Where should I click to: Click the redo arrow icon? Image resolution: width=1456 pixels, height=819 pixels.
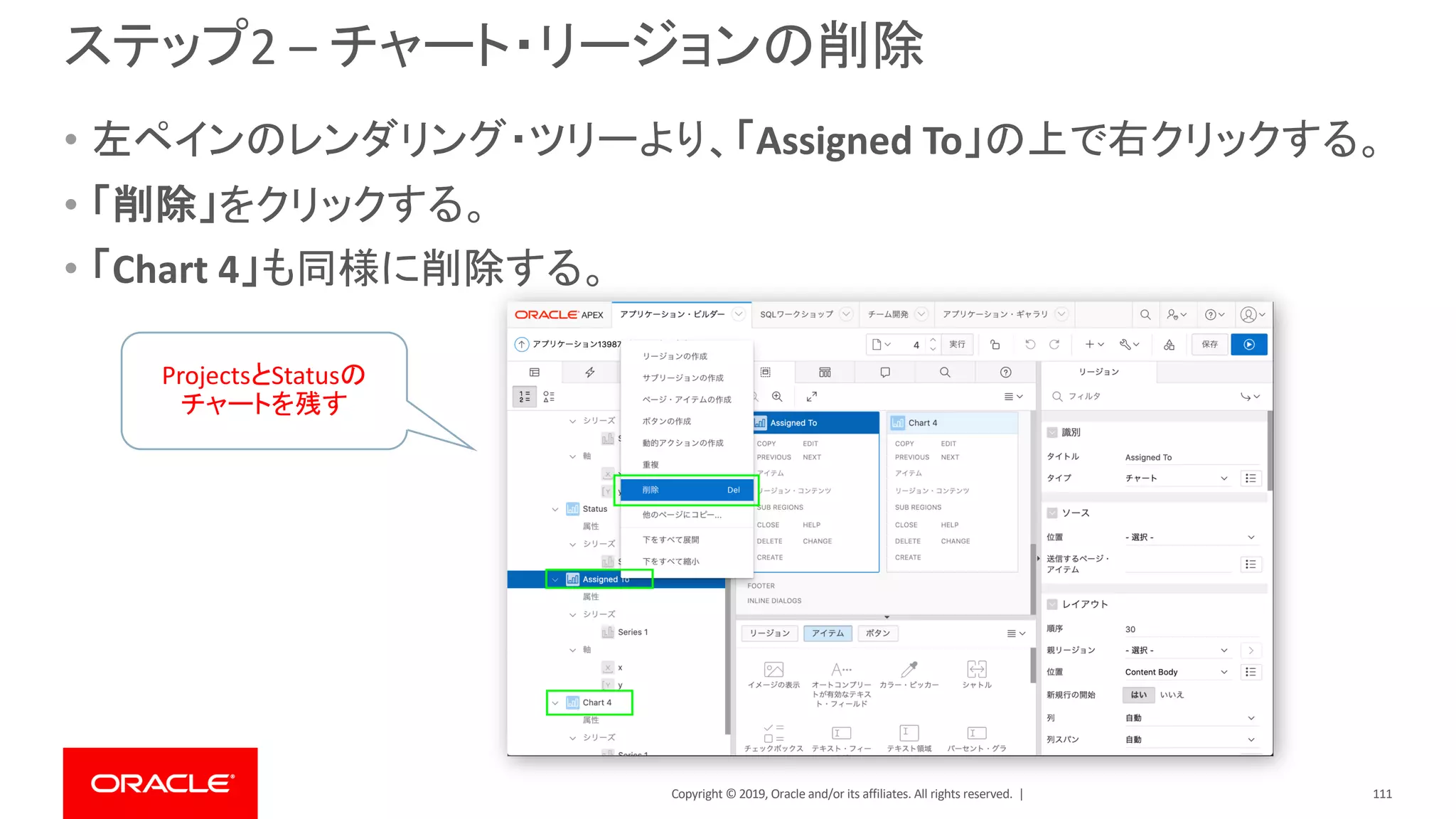1054,344
